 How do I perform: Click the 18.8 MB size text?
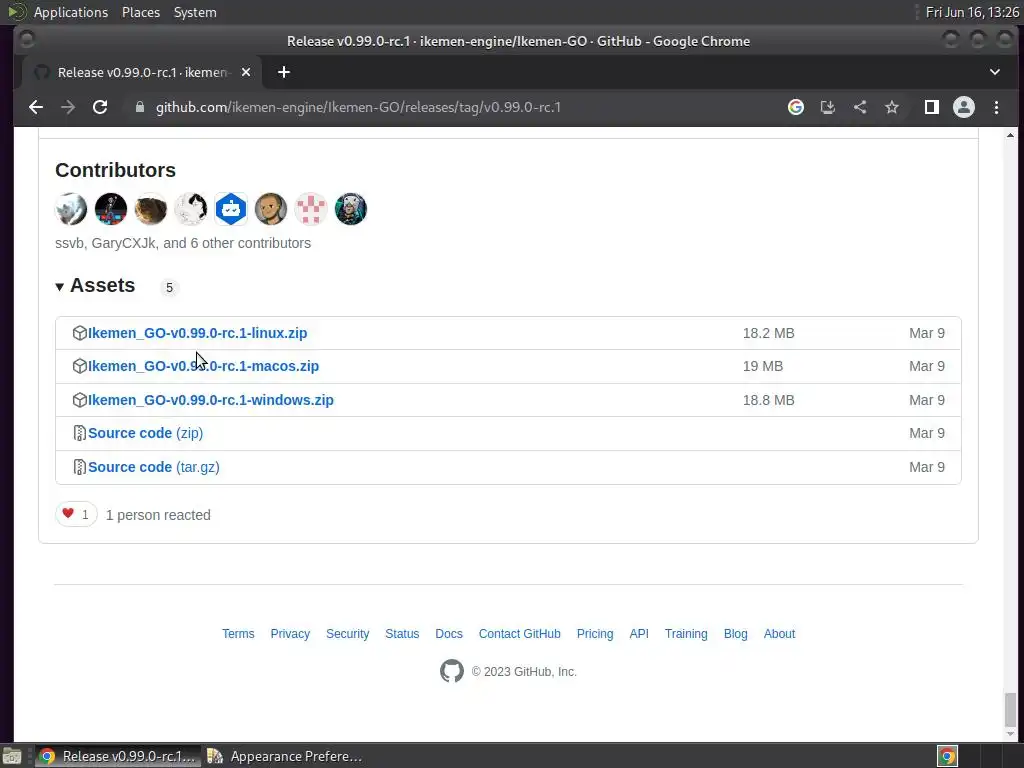point(769,400)
